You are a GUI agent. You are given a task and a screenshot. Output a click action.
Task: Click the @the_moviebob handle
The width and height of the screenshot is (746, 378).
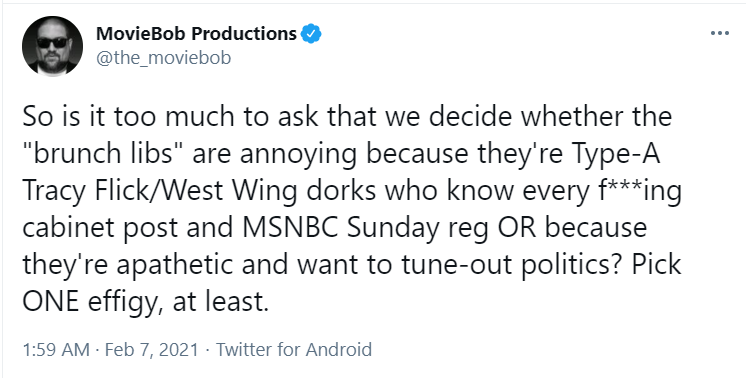164,58
